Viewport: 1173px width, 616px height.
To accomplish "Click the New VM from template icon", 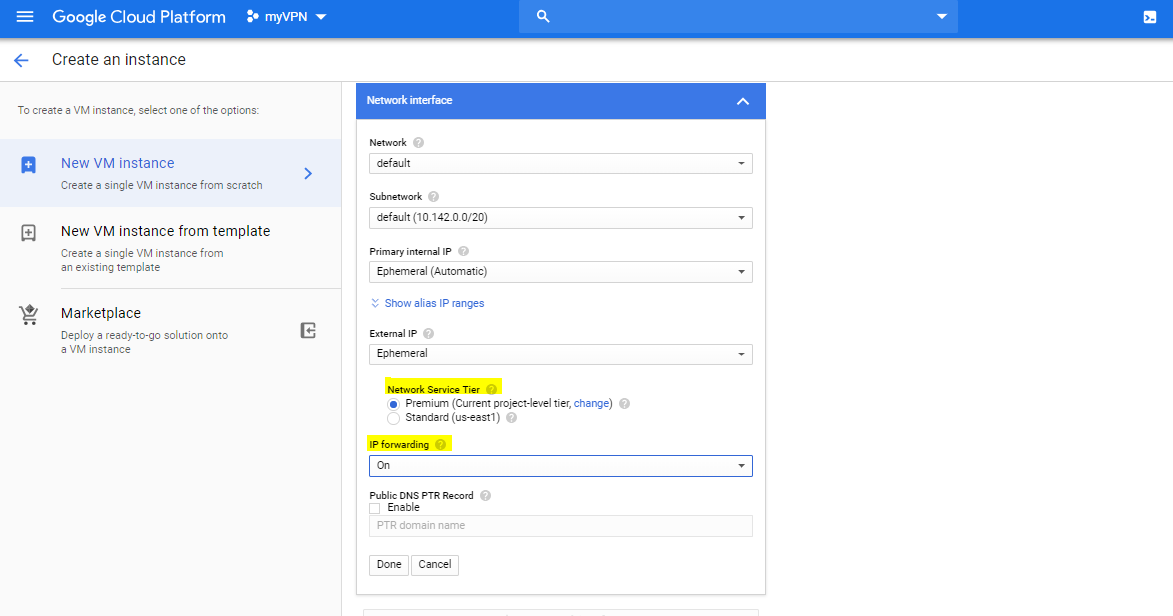I will click(x=28, y=233).
